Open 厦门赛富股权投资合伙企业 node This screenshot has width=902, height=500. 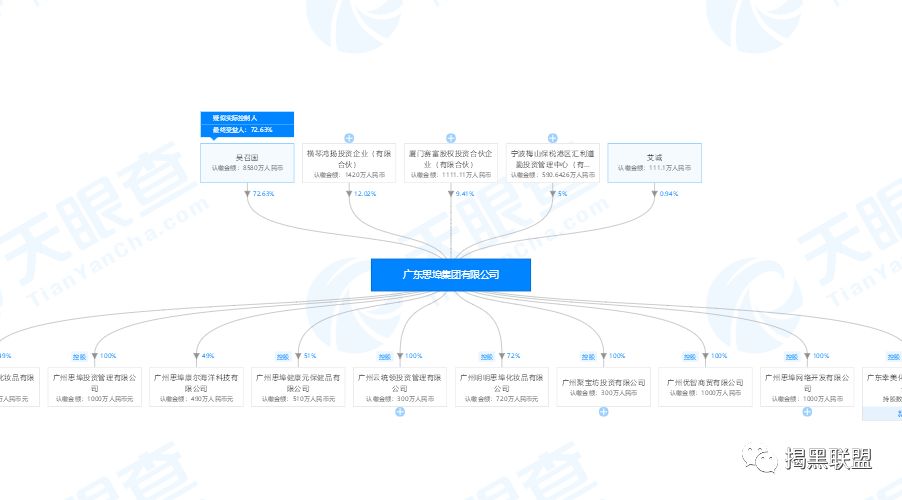451,163
